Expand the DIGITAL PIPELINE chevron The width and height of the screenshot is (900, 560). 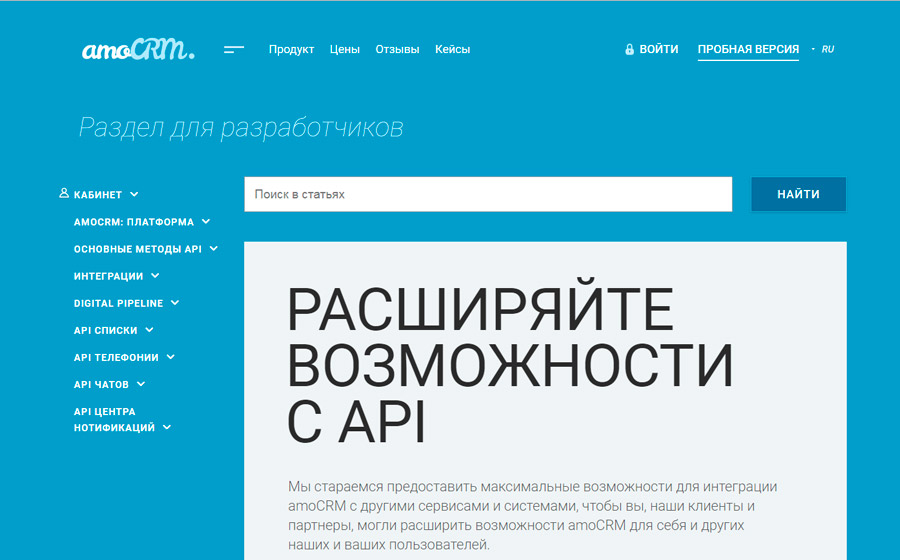(175, 302)
